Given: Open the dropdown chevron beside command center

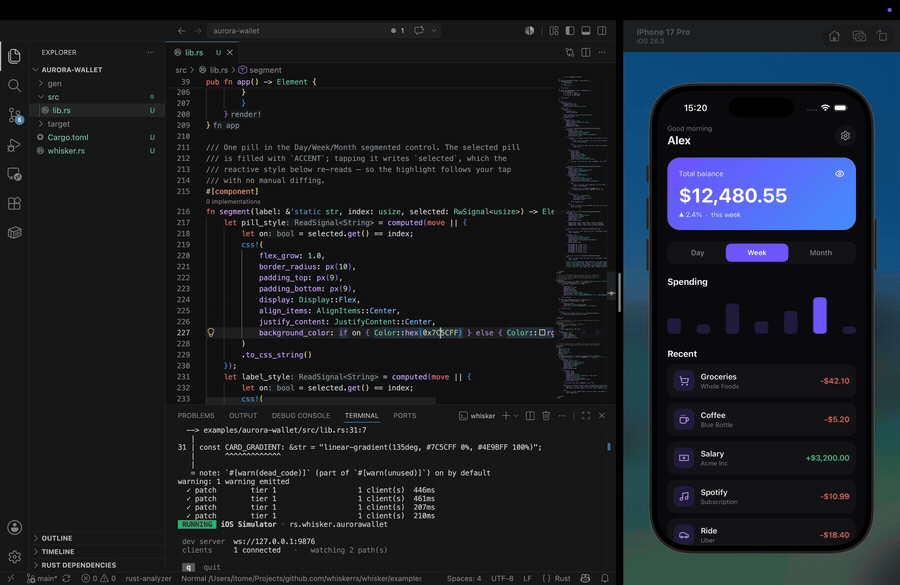Looking at the screenshot, I should pyautogui.click(x=434, y=30).
